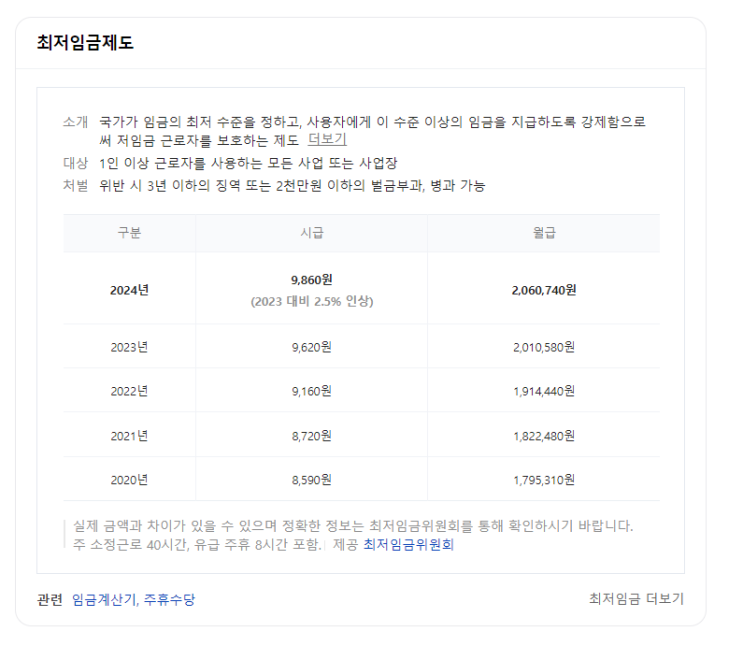Image resolution: width=743 pixels, height=646 pixels.
Task: Click the 대상 field label
Action: [x=75, y=163]
